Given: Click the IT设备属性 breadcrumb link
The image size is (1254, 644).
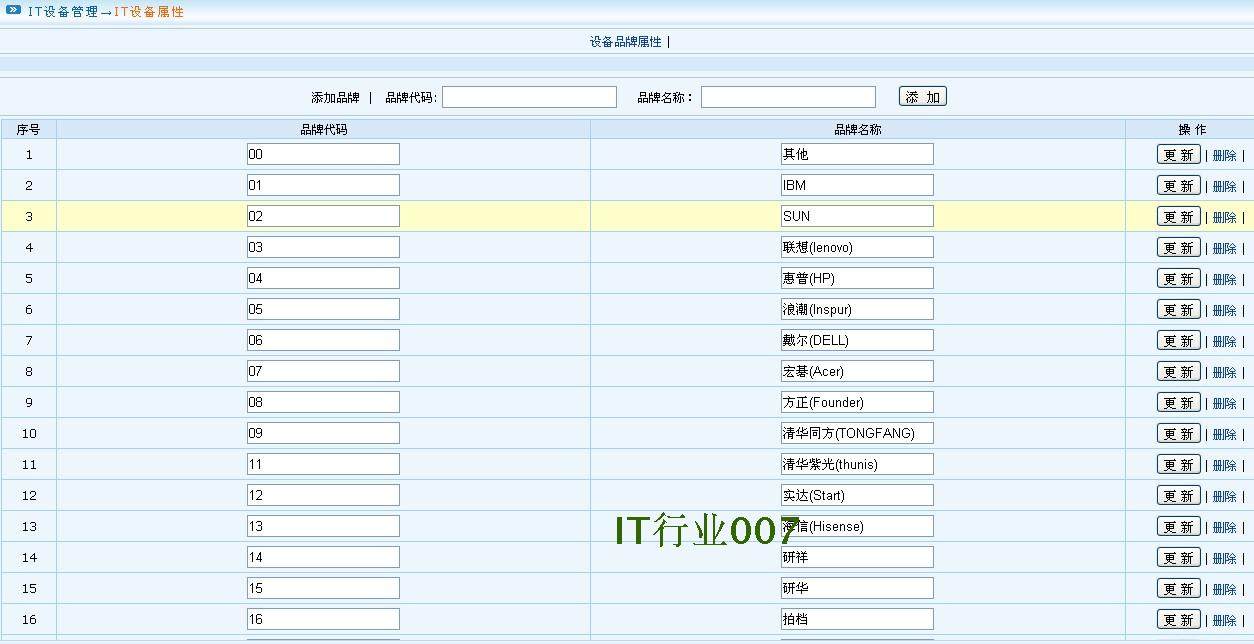Looking at the screenshot, I should (x=149, y=12).
